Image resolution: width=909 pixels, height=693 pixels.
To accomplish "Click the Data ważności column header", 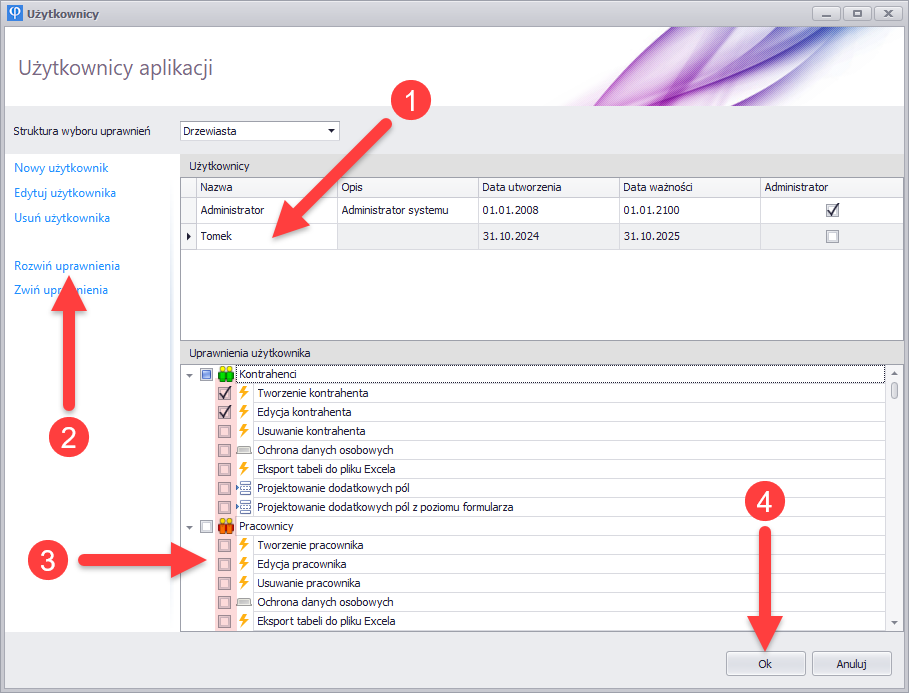I will coord(687,187).
